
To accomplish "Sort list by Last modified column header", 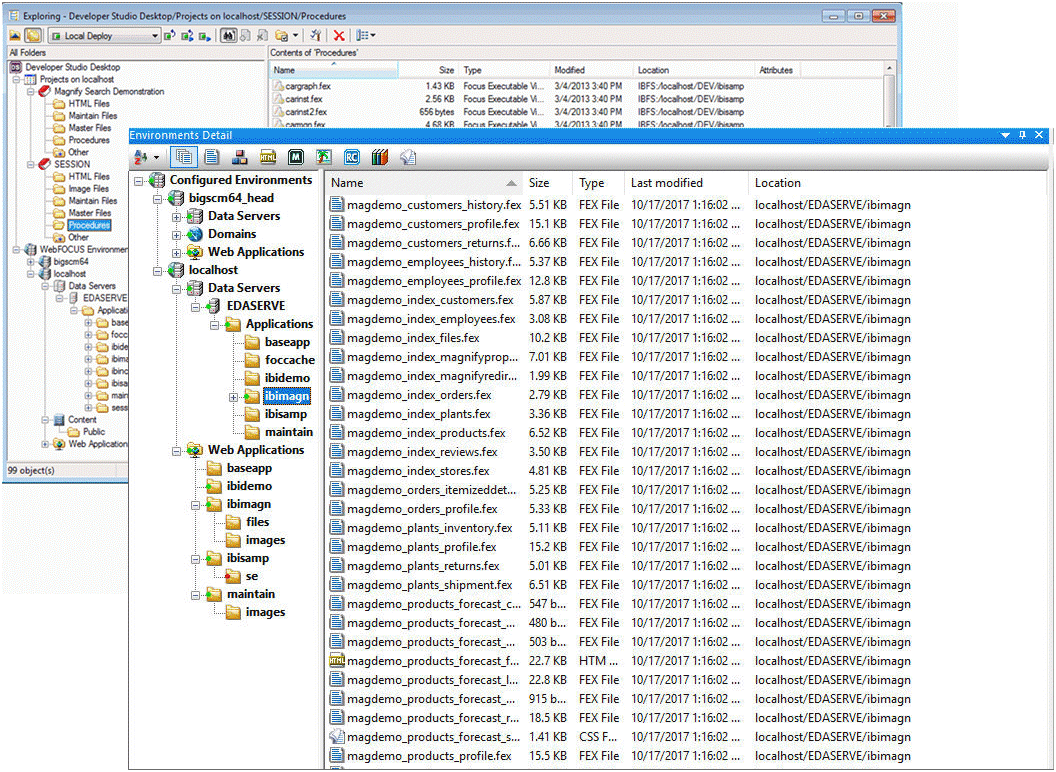I will click(667, 183).
